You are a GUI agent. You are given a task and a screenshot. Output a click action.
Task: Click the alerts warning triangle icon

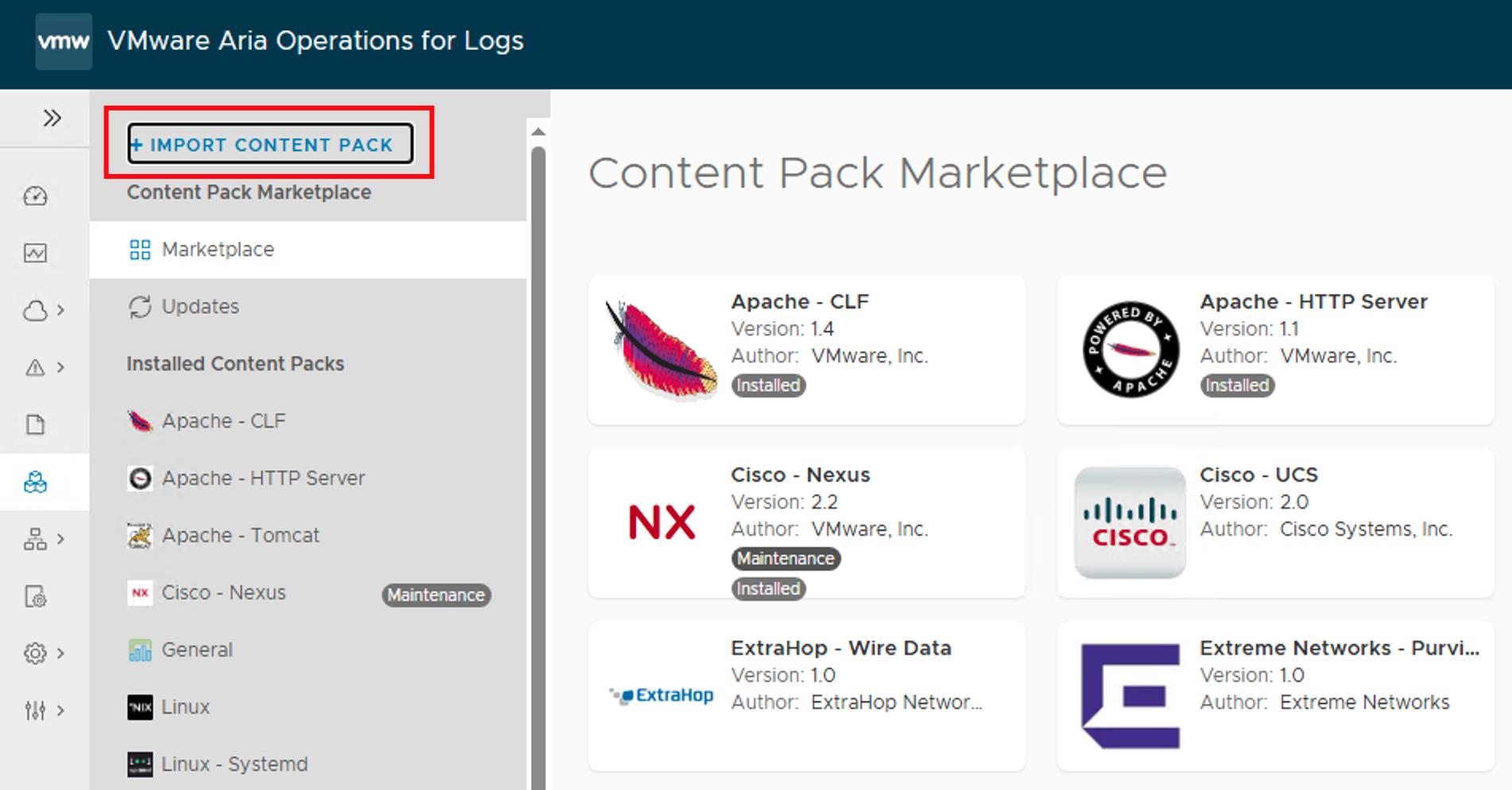point(35,367)
